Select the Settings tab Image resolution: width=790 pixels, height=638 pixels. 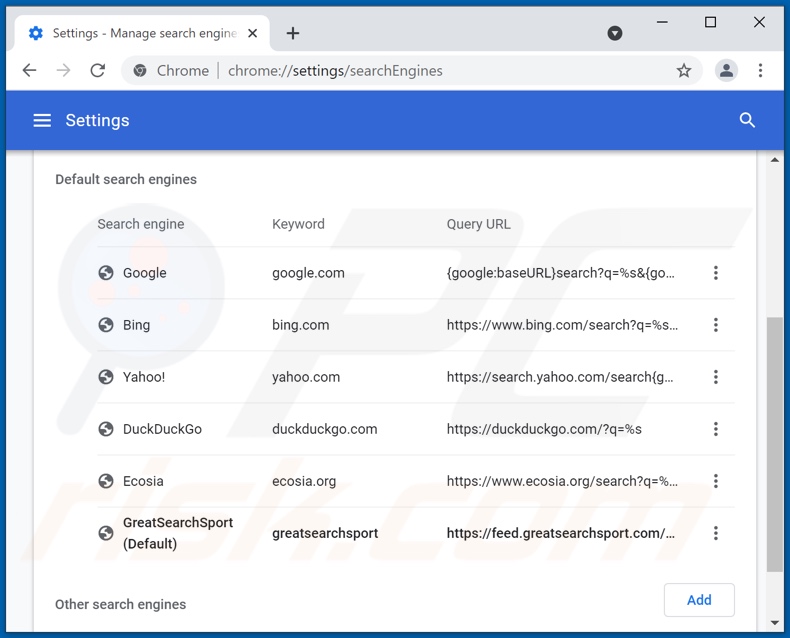pyautogui.click(x=140, y=33)
